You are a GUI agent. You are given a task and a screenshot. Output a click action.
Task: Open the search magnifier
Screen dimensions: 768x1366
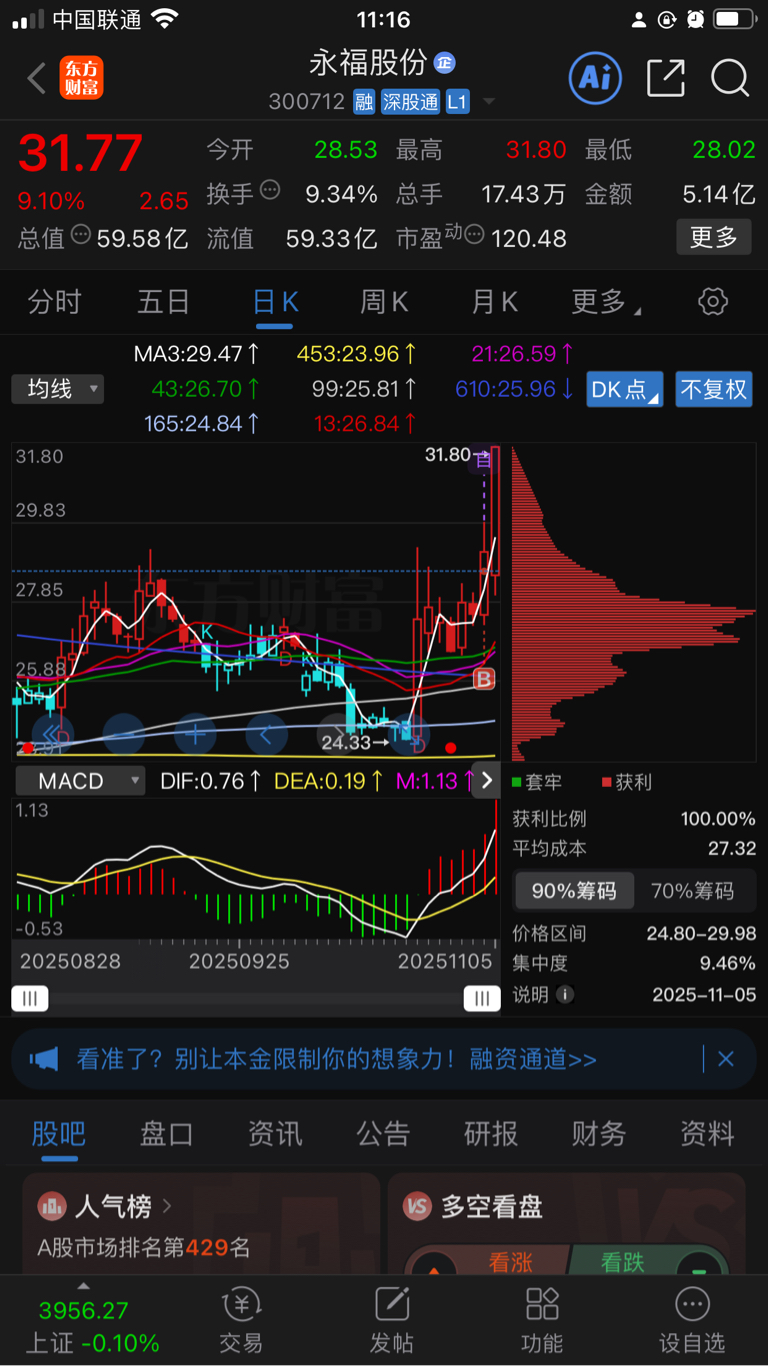pos(730,77)
